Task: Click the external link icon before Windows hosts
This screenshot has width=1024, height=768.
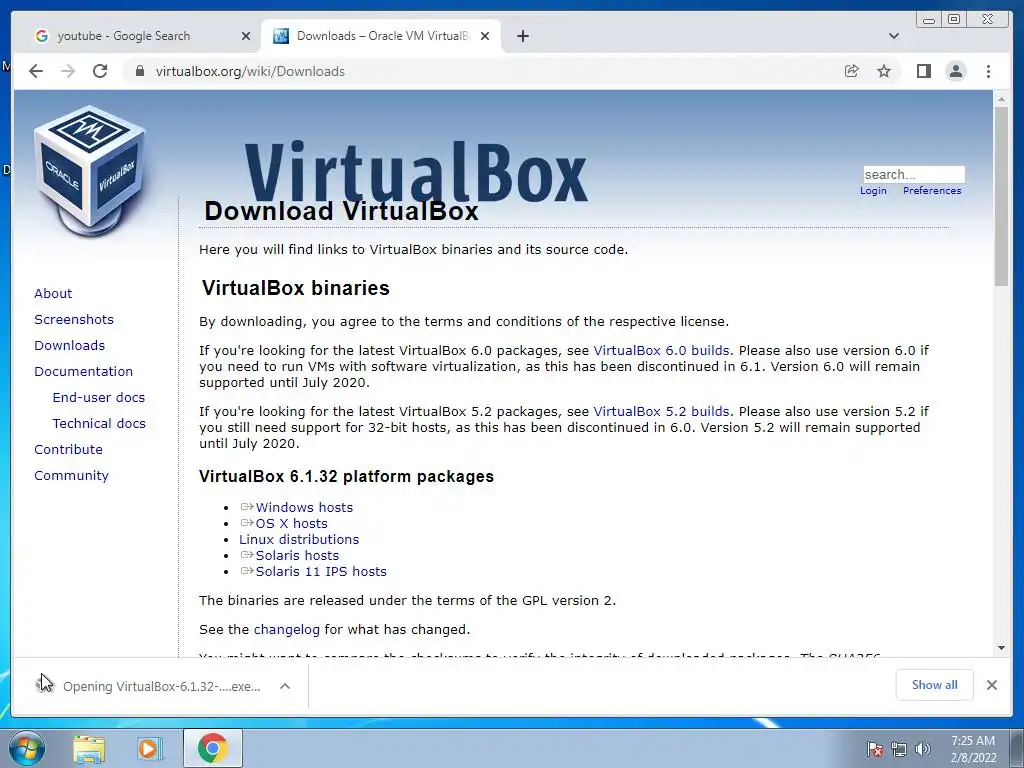Action: [x=247, y=507]
